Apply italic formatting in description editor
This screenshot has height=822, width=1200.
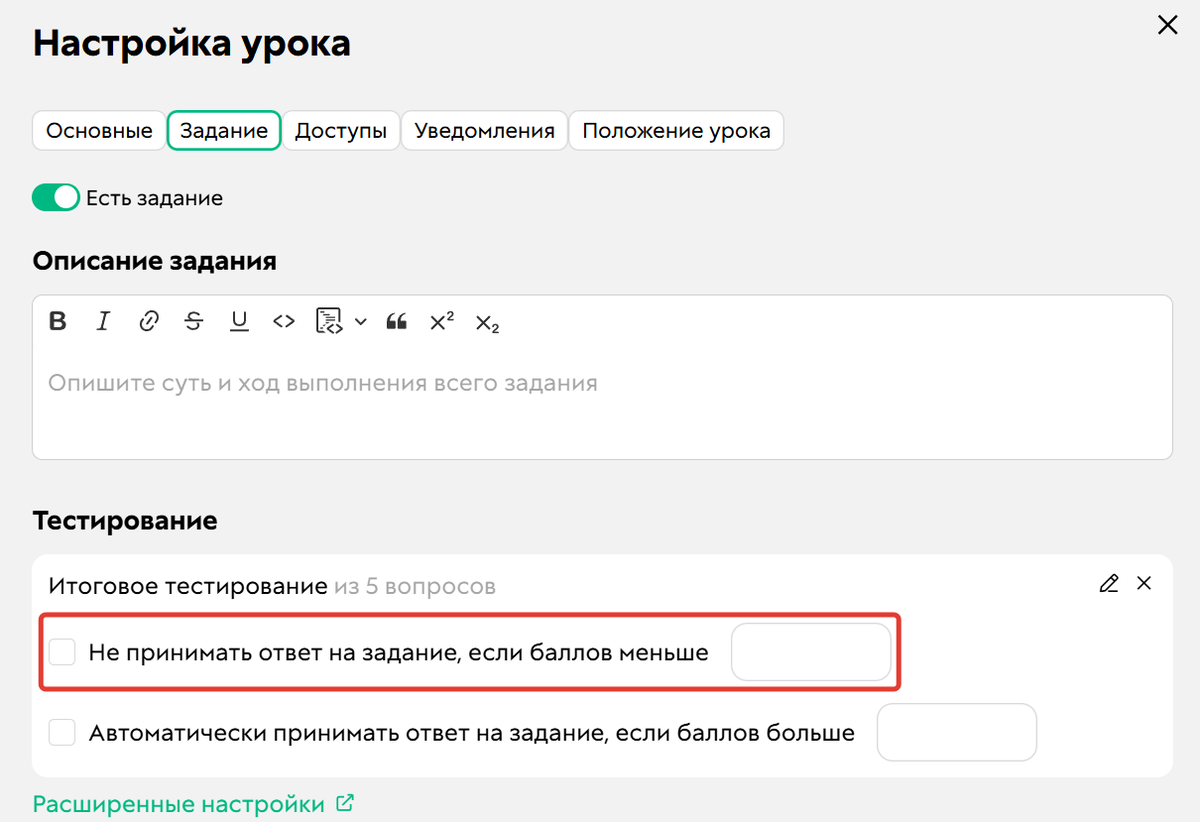click(x=103, y=321)
